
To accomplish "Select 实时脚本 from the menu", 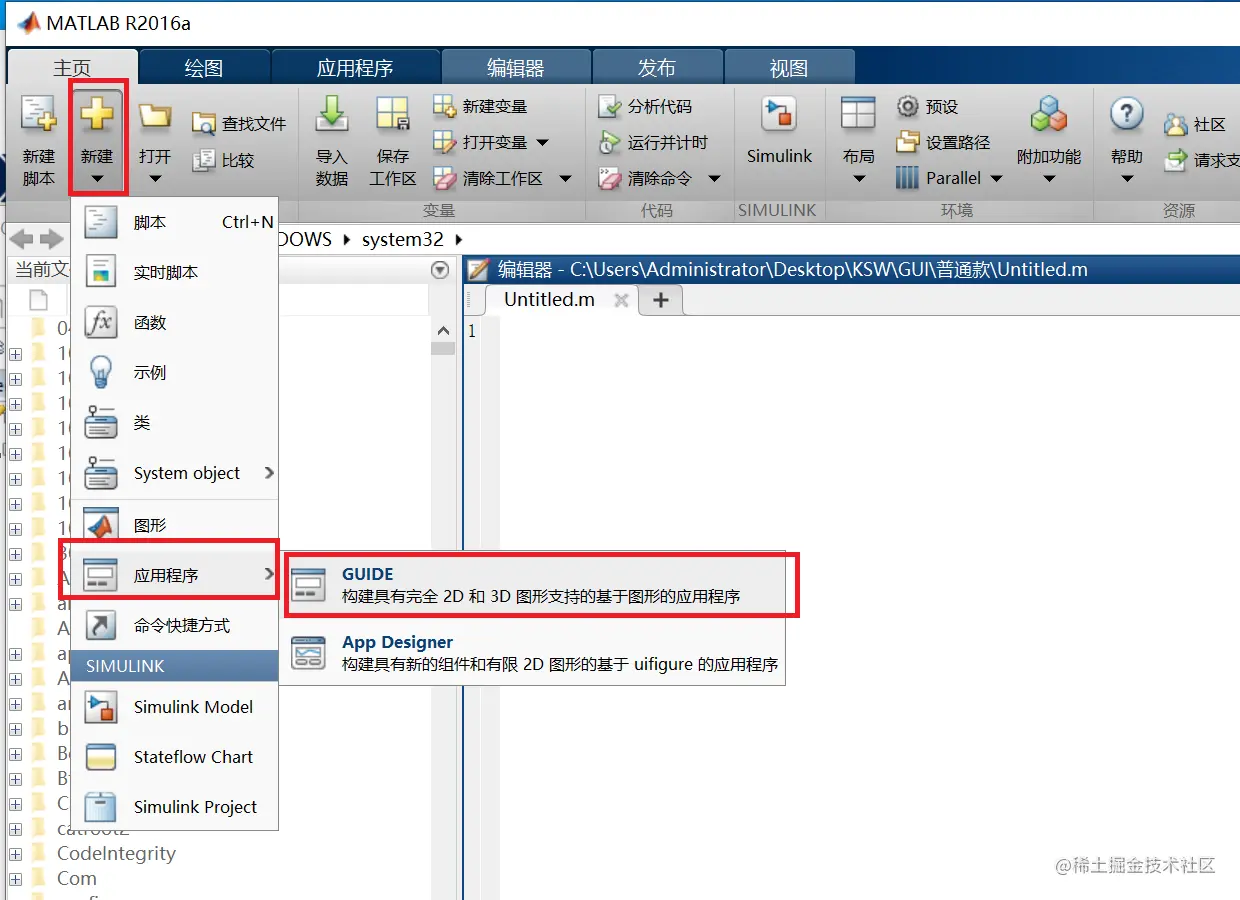I will 175,272.
